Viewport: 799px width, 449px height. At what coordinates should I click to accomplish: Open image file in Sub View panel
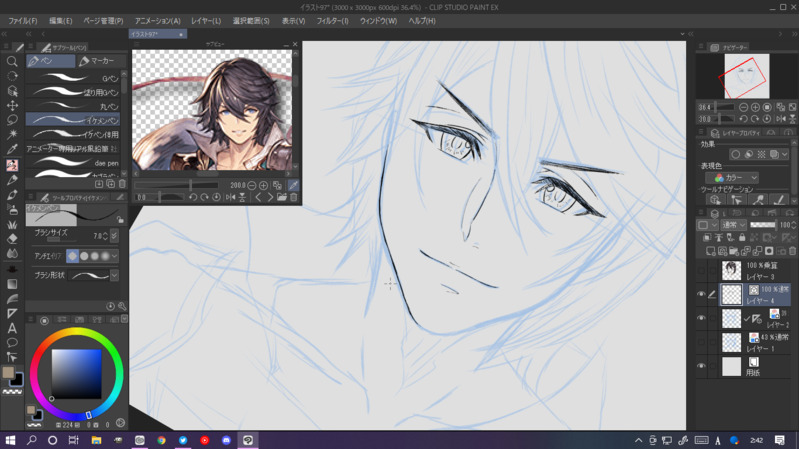[x=282, y=197]
